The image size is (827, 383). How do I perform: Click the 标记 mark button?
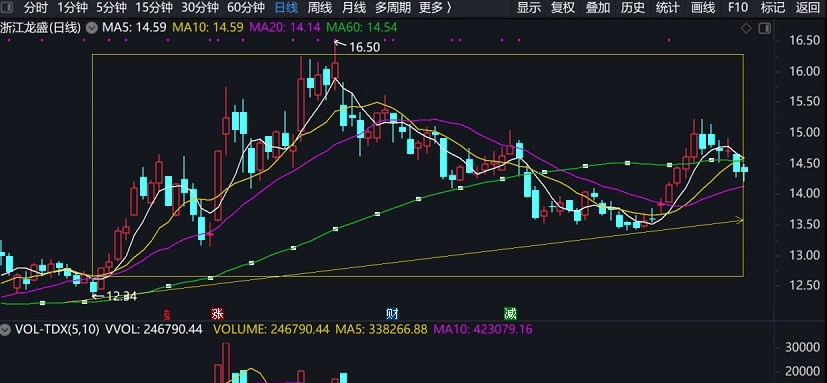pos(773,8)
